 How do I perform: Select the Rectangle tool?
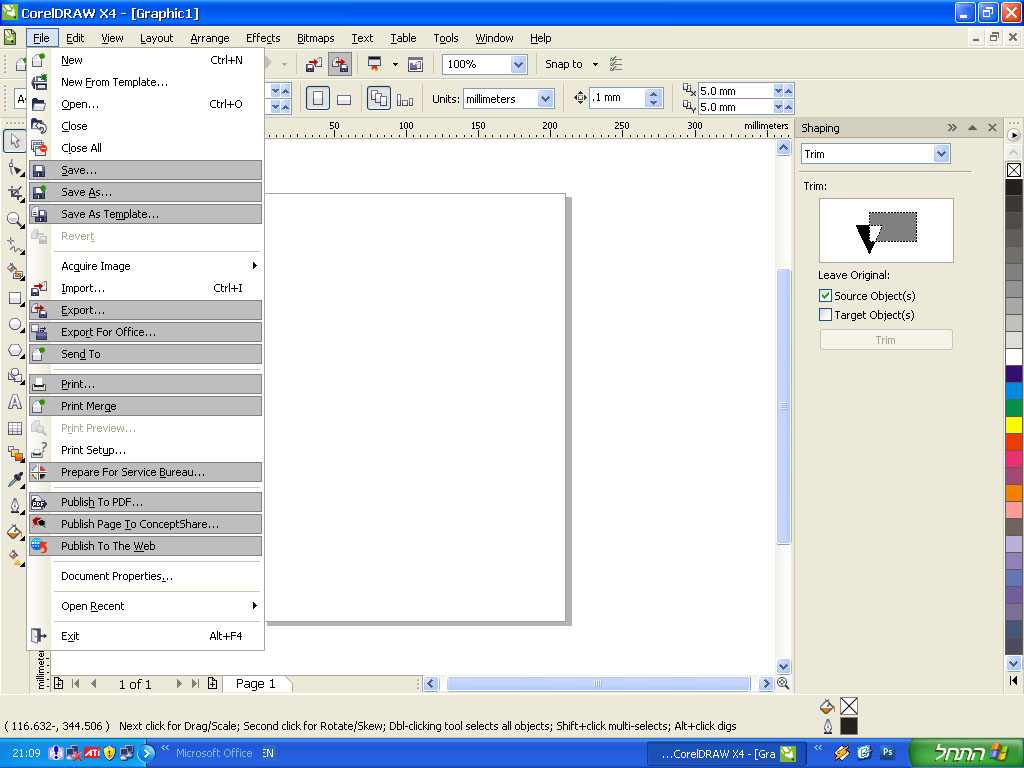click(x=15, y=298)
